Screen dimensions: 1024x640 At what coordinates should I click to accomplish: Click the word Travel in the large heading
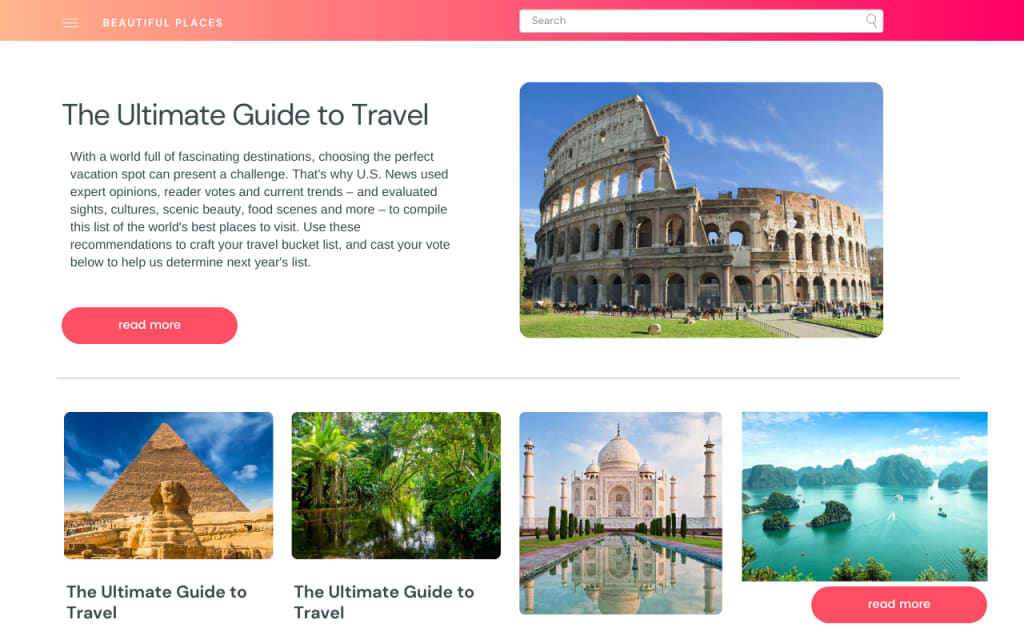[x=390, y=115]
